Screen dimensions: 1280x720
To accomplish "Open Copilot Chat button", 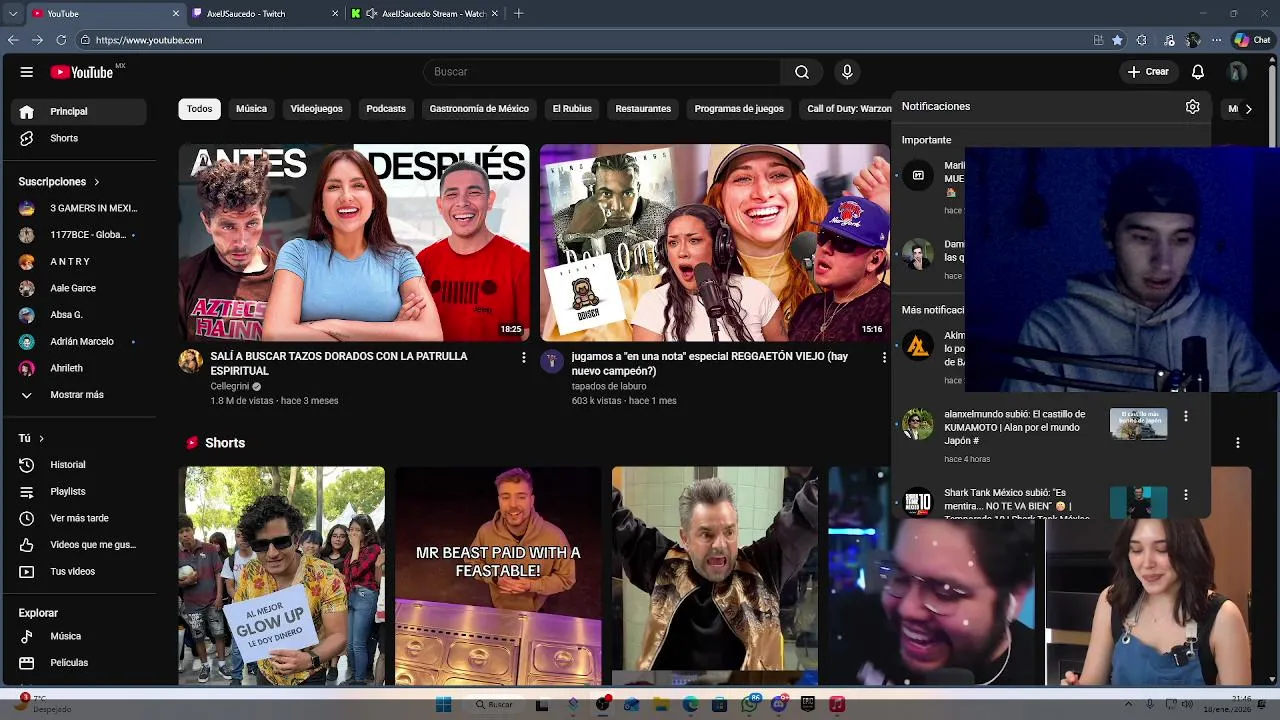I will tap(1252, 40).
